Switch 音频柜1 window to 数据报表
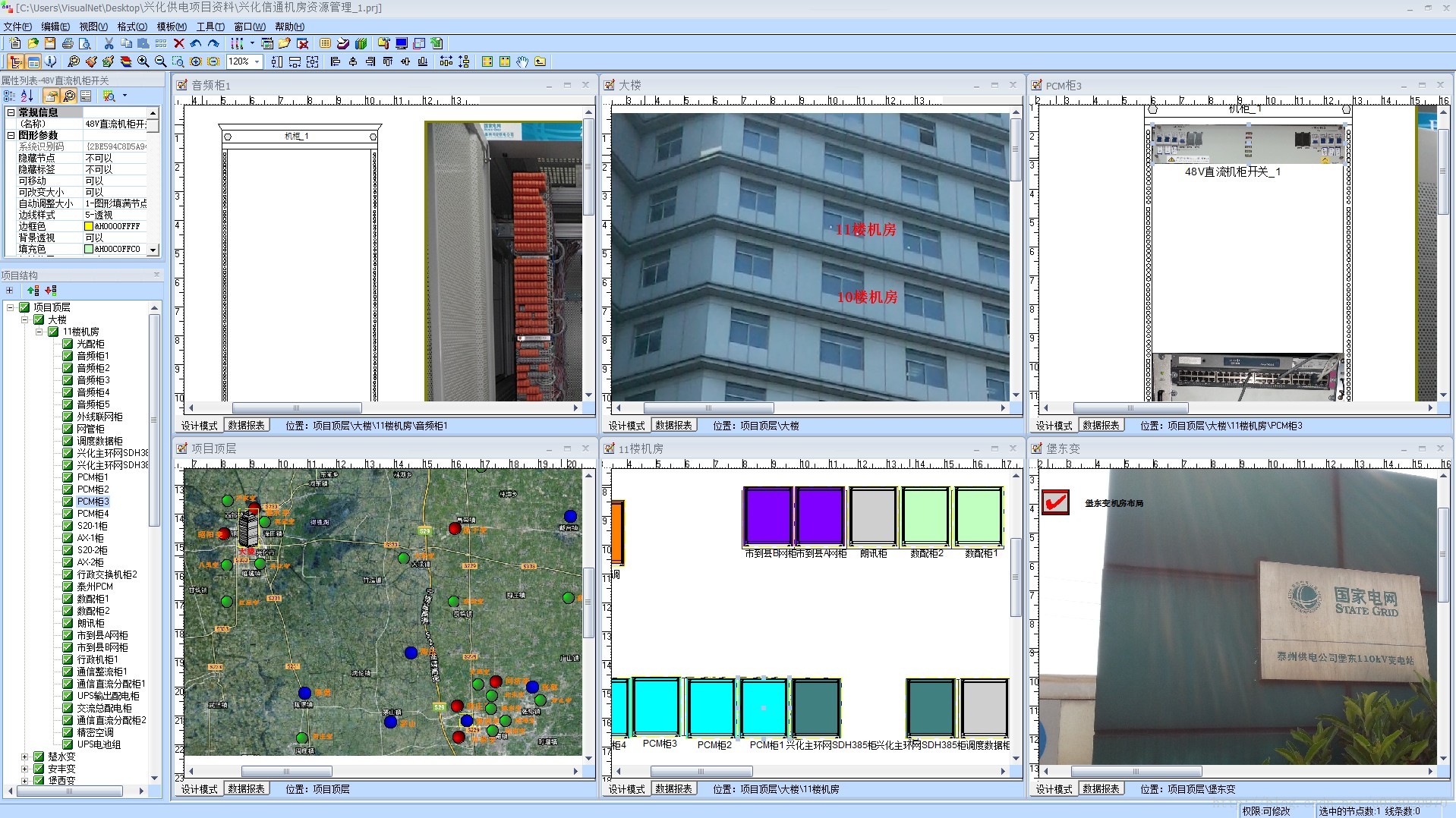The height and width of the screenshot is (818, 1456). (x=246, y=426)
